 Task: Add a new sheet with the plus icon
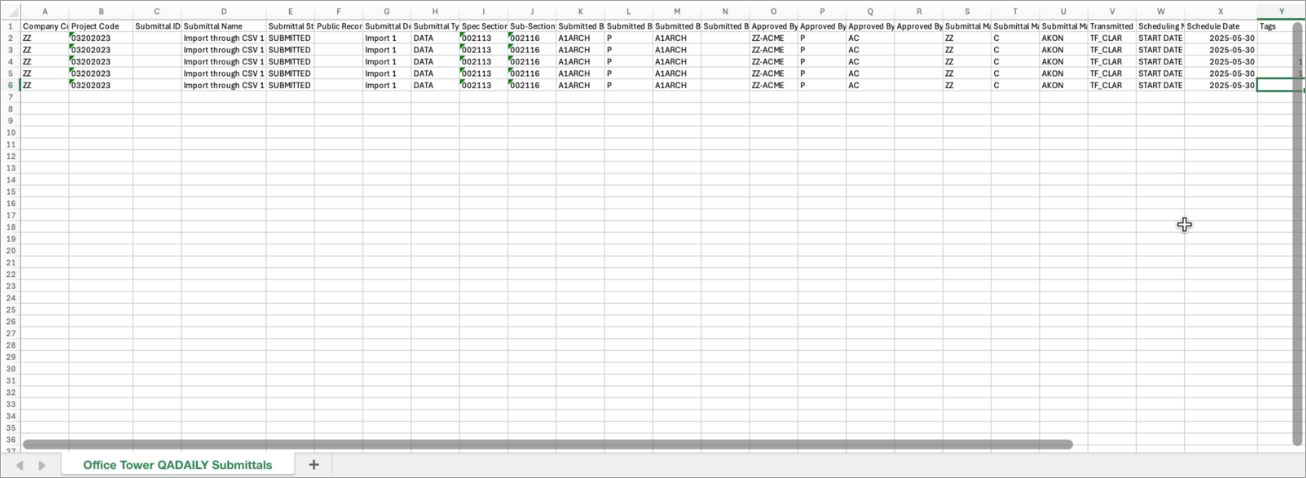coord(313,465)
